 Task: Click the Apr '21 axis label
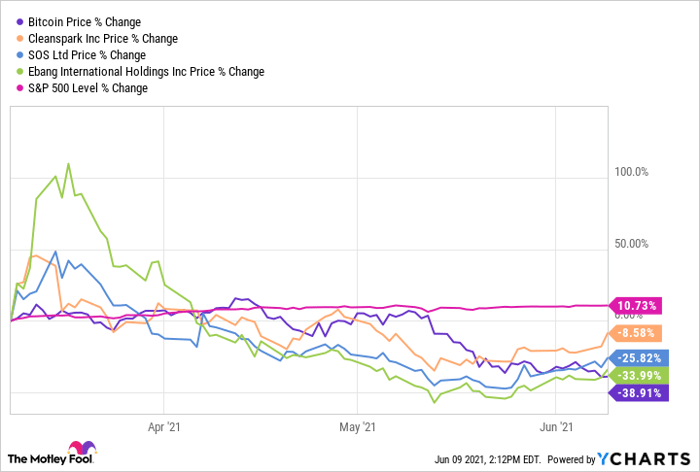click(x=163, y=424)
